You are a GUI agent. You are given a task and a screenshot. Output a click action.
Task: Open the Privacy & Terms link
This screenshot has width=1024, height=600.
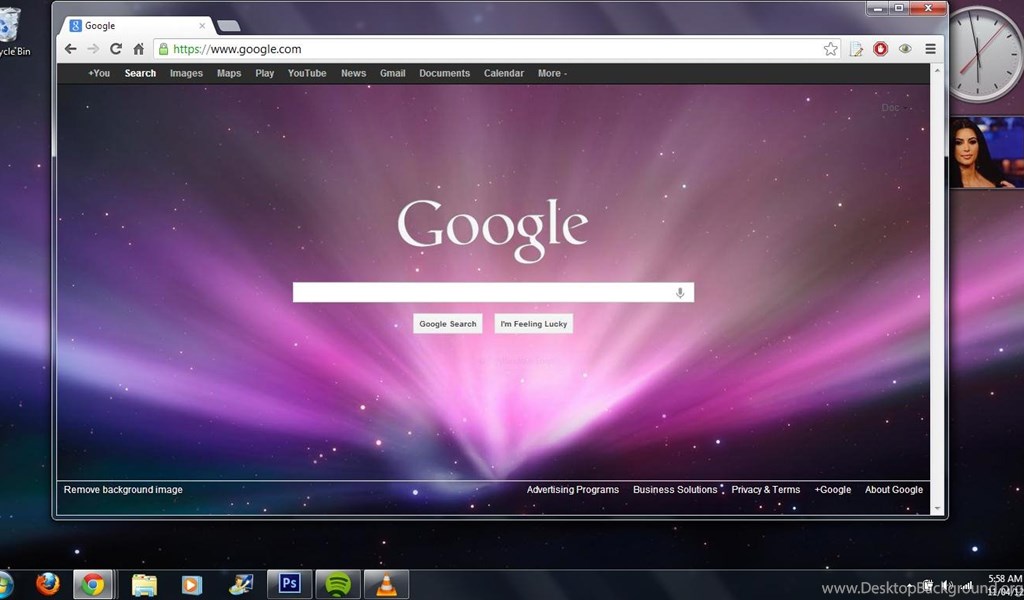(765, 490)
